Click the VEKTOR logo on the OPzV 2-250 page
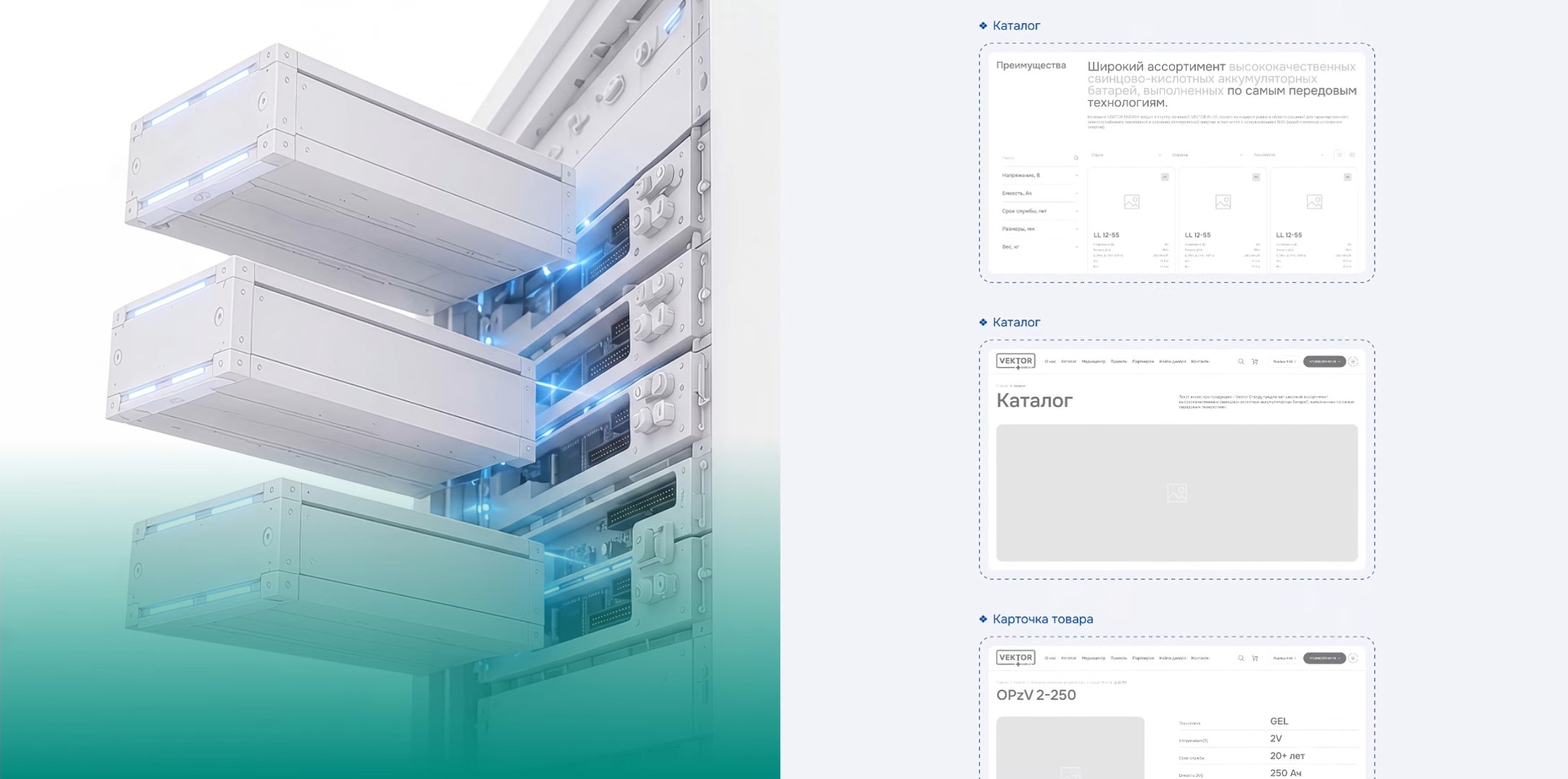The height and width of the screenshot is (779, 1568). pos(1016,658)
